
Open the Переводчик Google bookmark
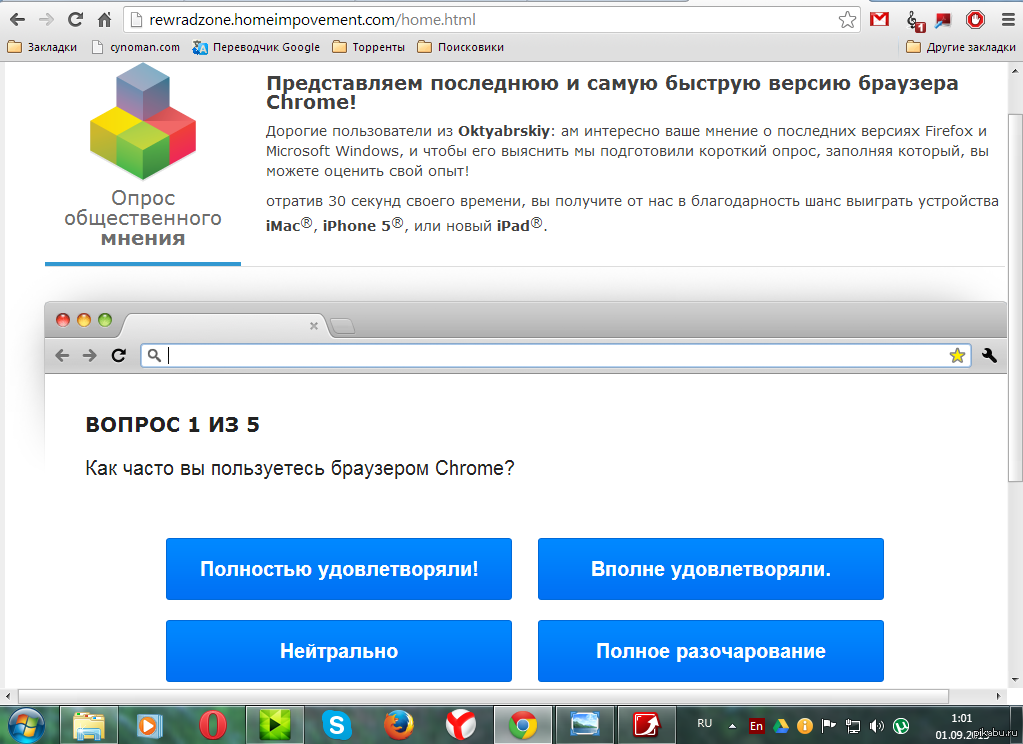click(x=257, y=47)
